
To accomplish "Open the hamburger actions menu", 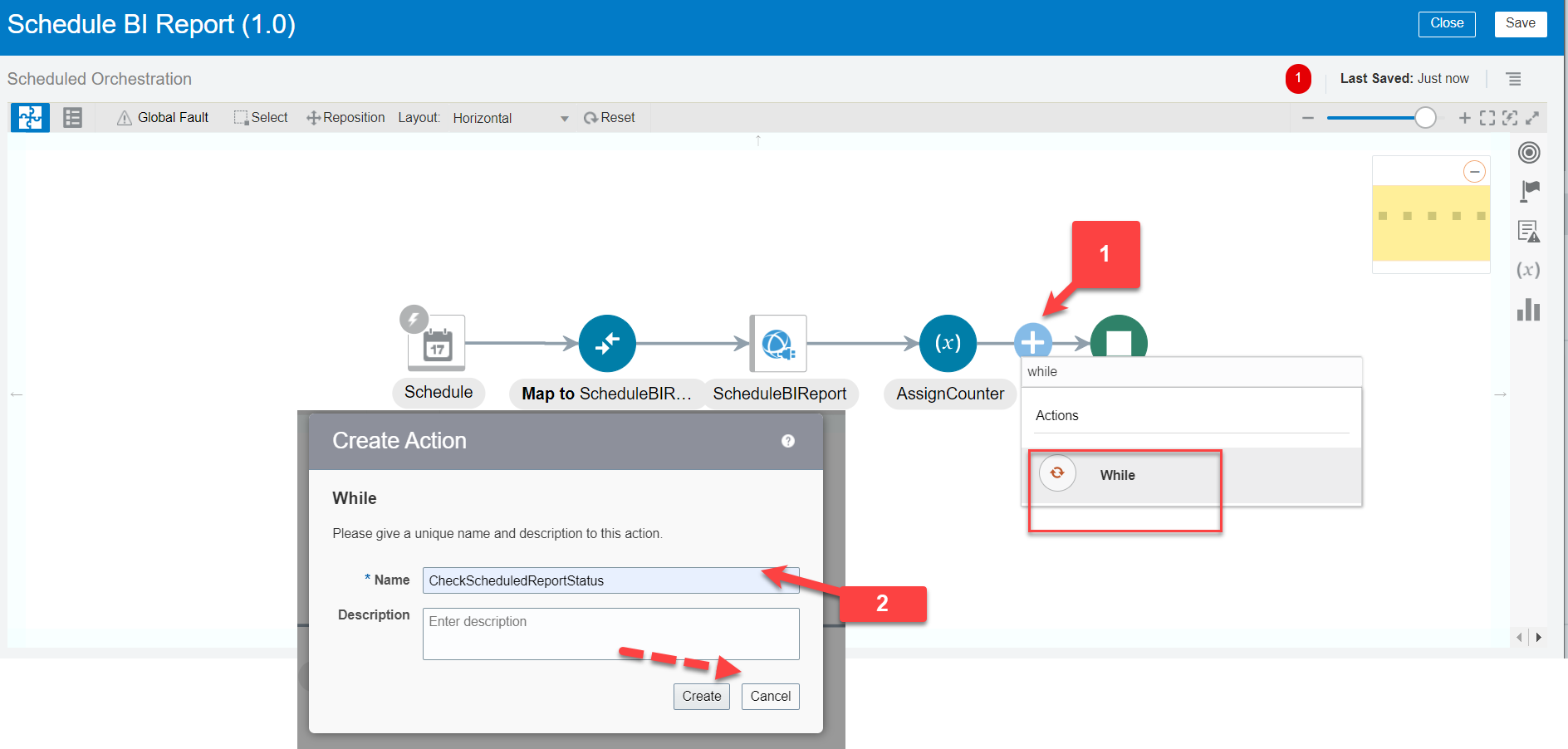I will 1514,79.
